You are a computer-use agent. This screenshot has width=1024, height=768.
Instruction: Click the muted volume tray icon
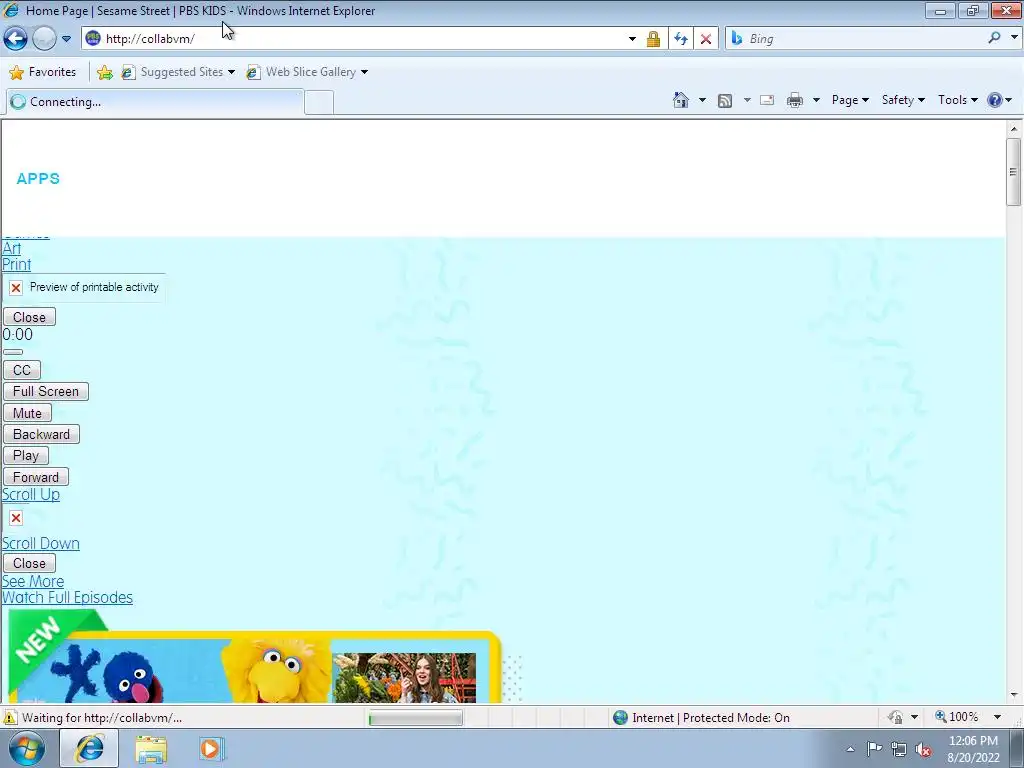(x=923, y=750)
